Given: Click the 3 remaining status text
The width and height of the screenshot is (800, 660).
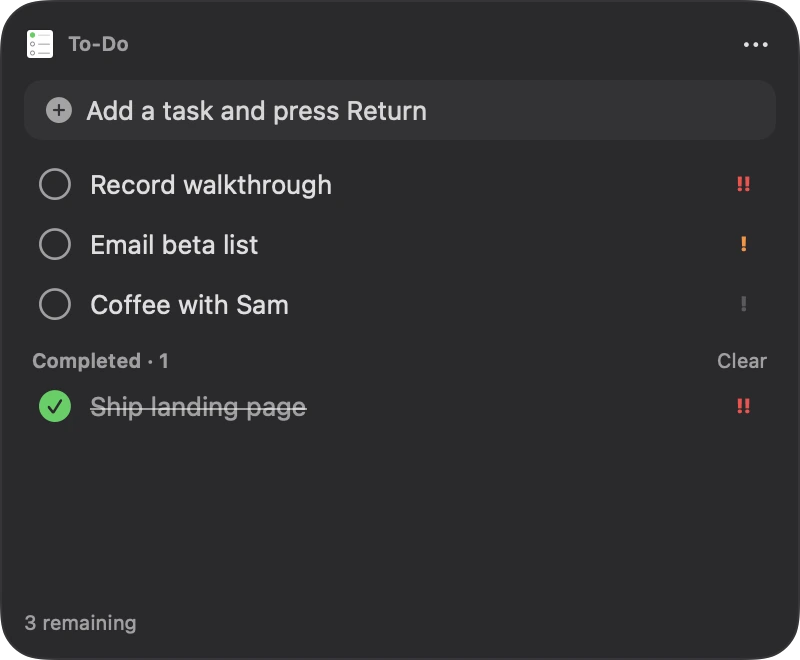Looking at the screenshot, I should point(81,623).
